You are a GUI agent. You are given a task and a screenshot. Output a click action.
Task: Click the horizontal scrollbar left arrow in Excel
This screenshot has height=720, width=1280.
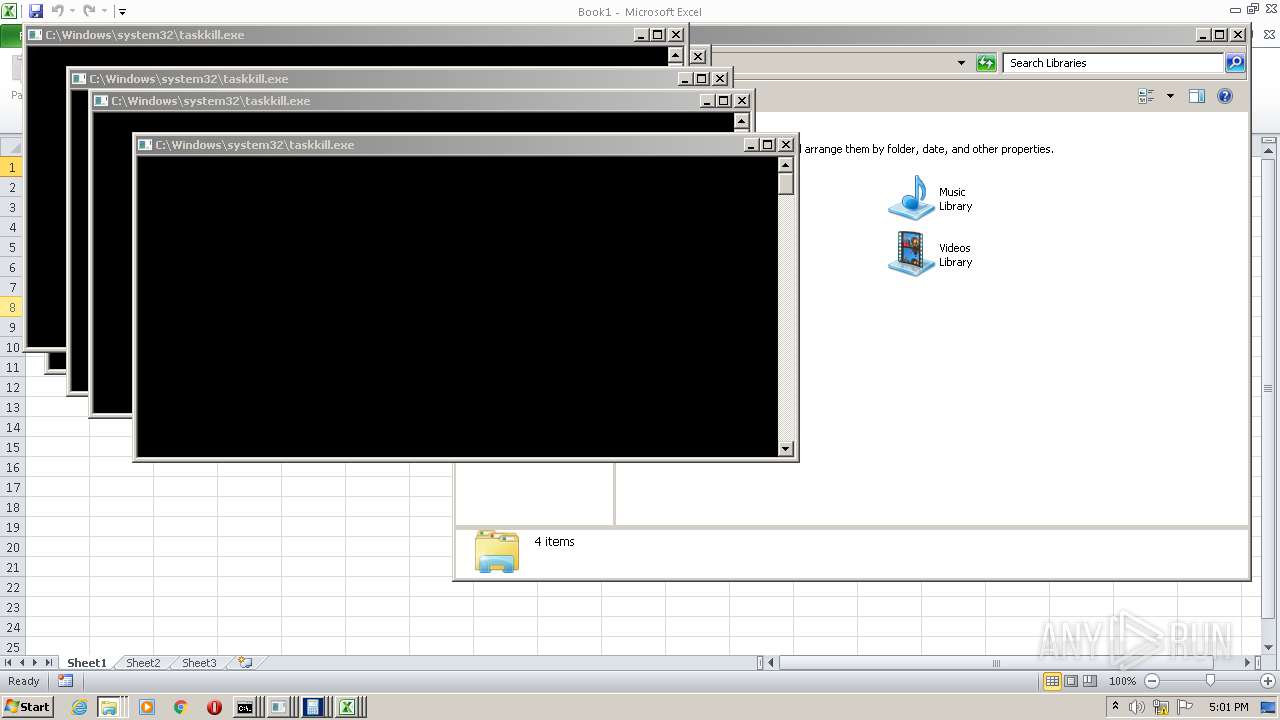click(x=772, y=663)
